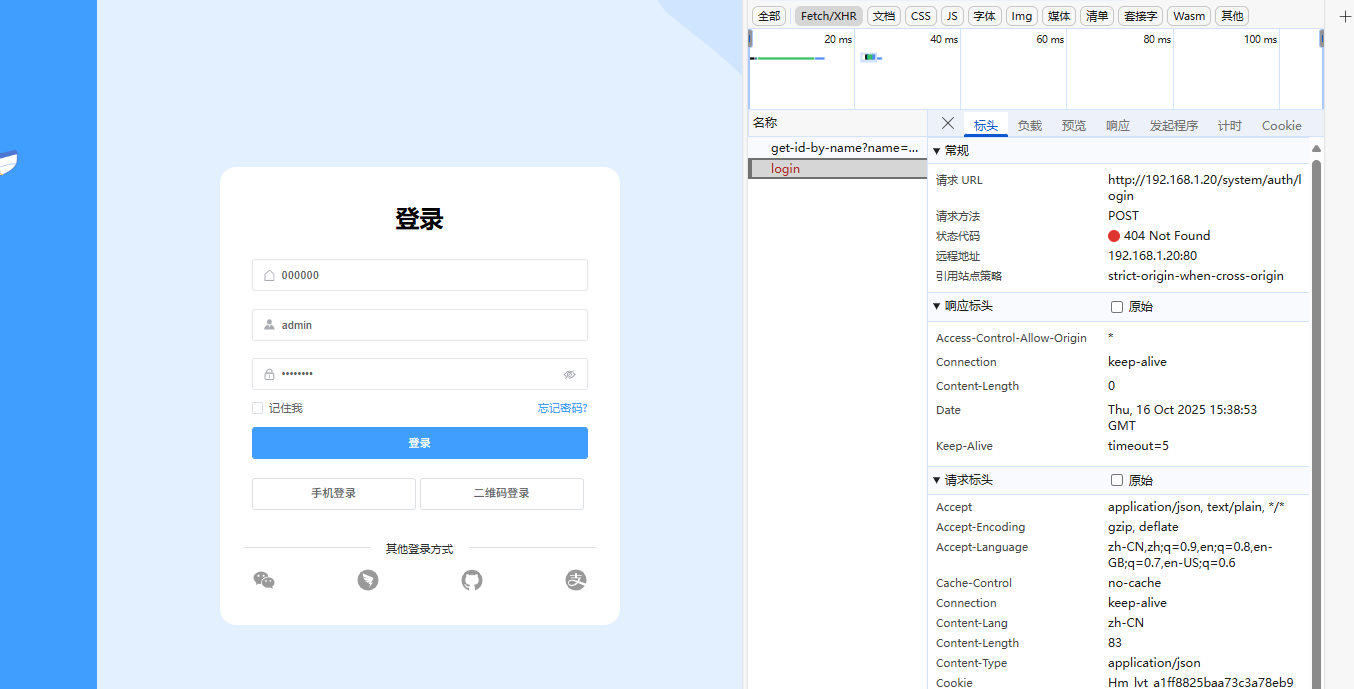Close the request details panel
This screenshot has width=1354, height=689.
click(x=948, y=124)
